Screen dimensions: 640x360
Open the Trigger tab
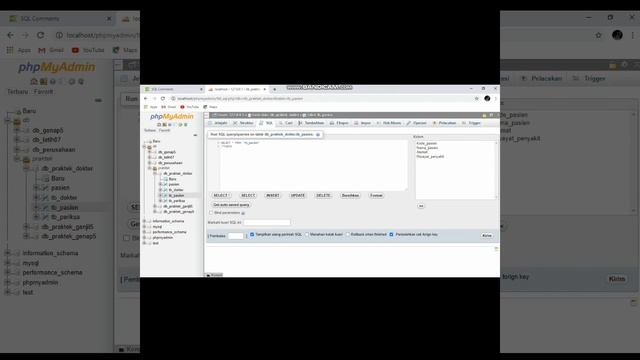click(471, 123)
